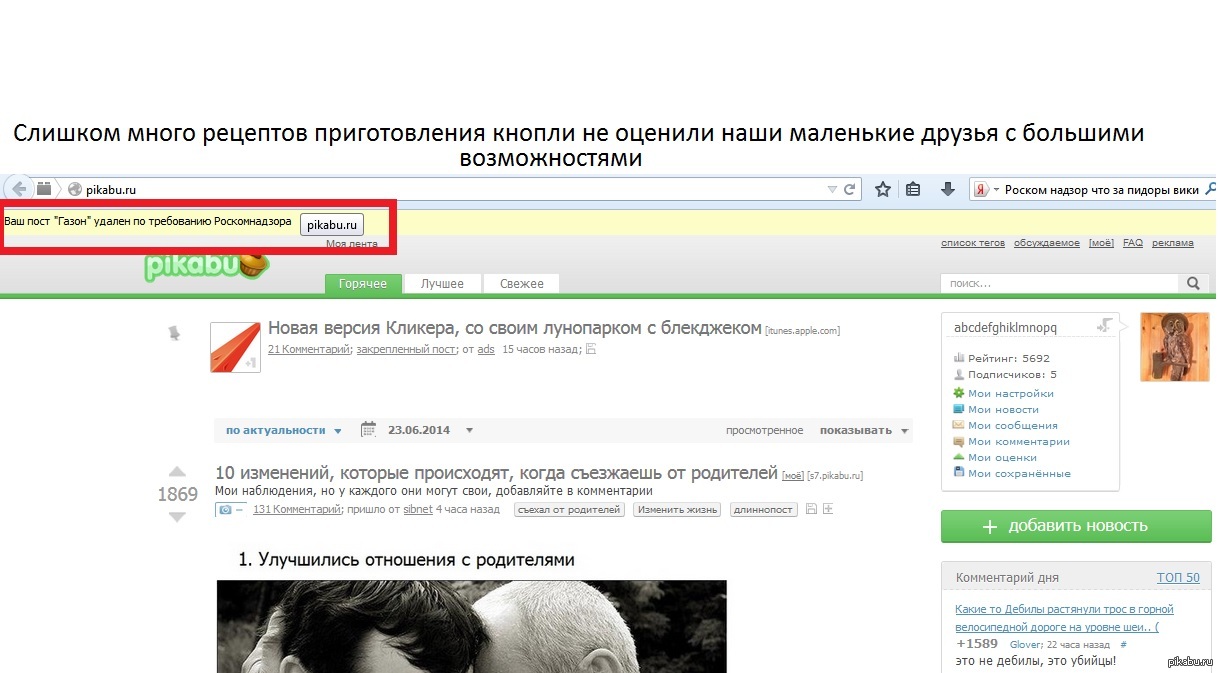Downvote the post rated 1869
Screen dimensions: 1218x673
177,517
